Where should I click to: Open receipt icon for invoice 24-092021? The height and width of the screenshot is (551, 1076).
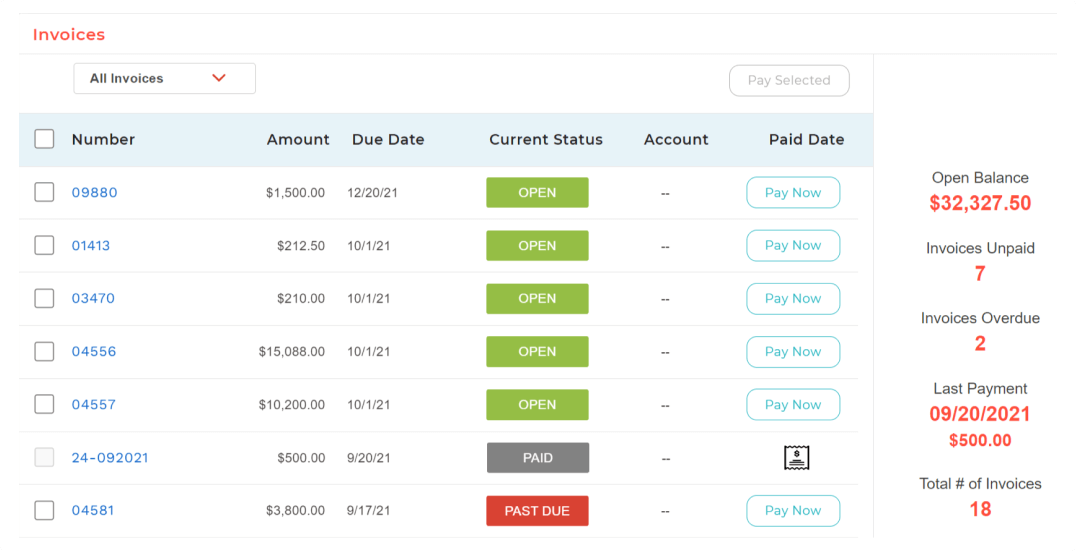[796, 458]
